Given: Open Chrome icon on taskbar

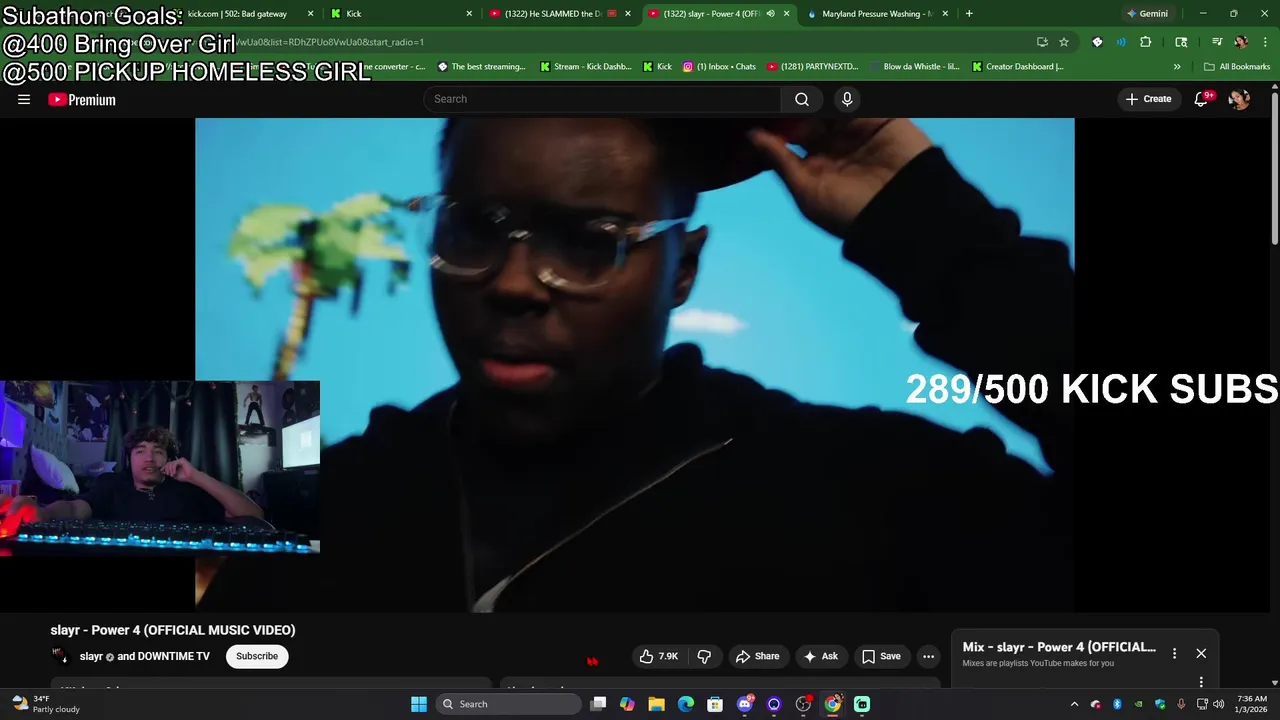Looking at the screenshot, I should pos(833,704).
